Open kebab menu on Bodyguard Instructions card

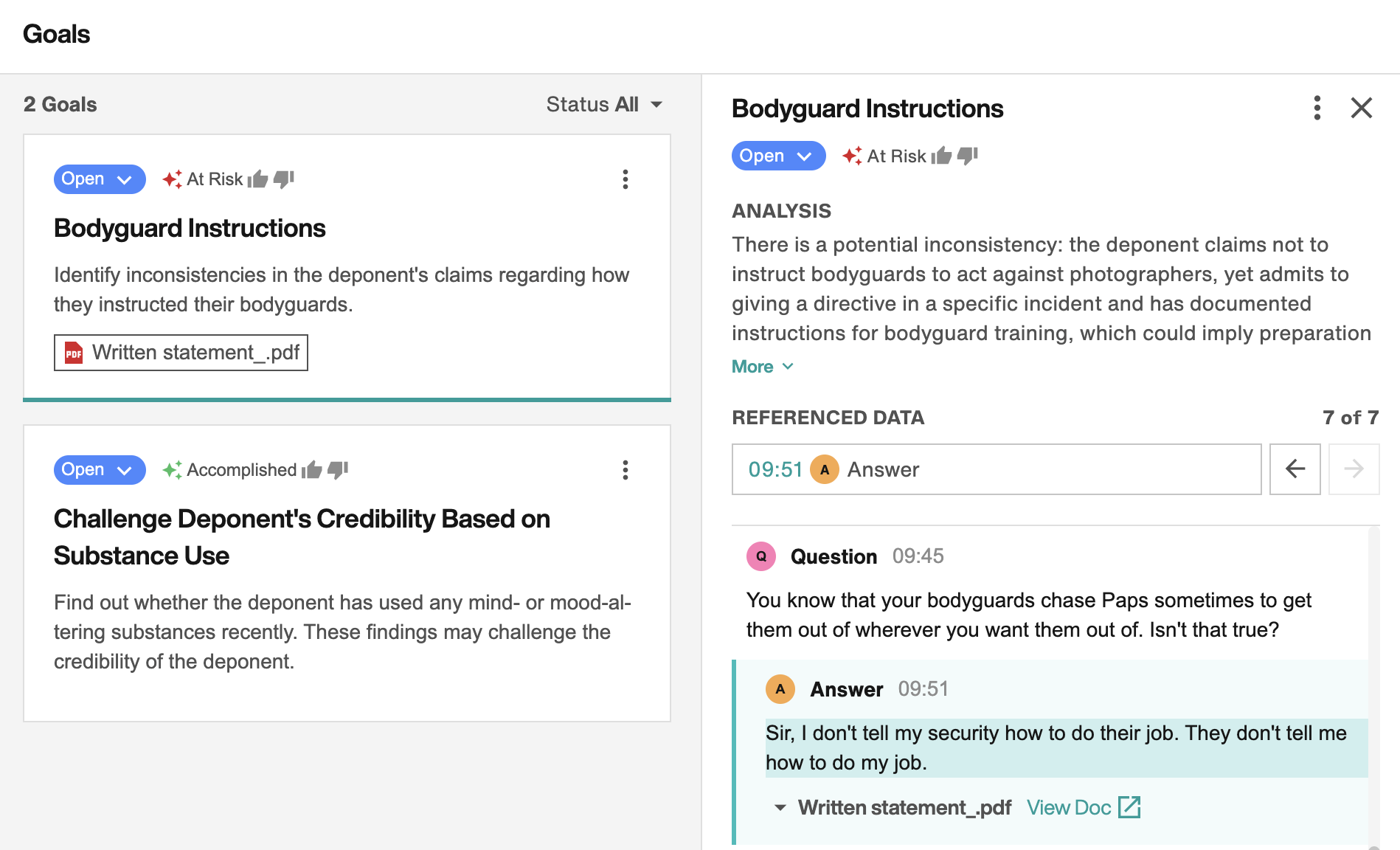pyautogui.click(x=626, y=179)
